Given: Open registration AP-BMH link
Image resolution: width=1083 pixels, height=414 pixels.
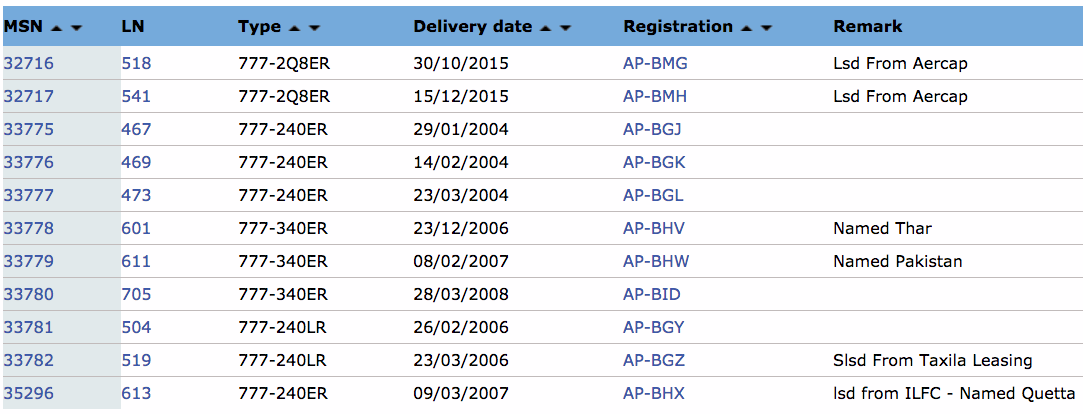Looking at the screenshot, I should [x=655, y=97].
